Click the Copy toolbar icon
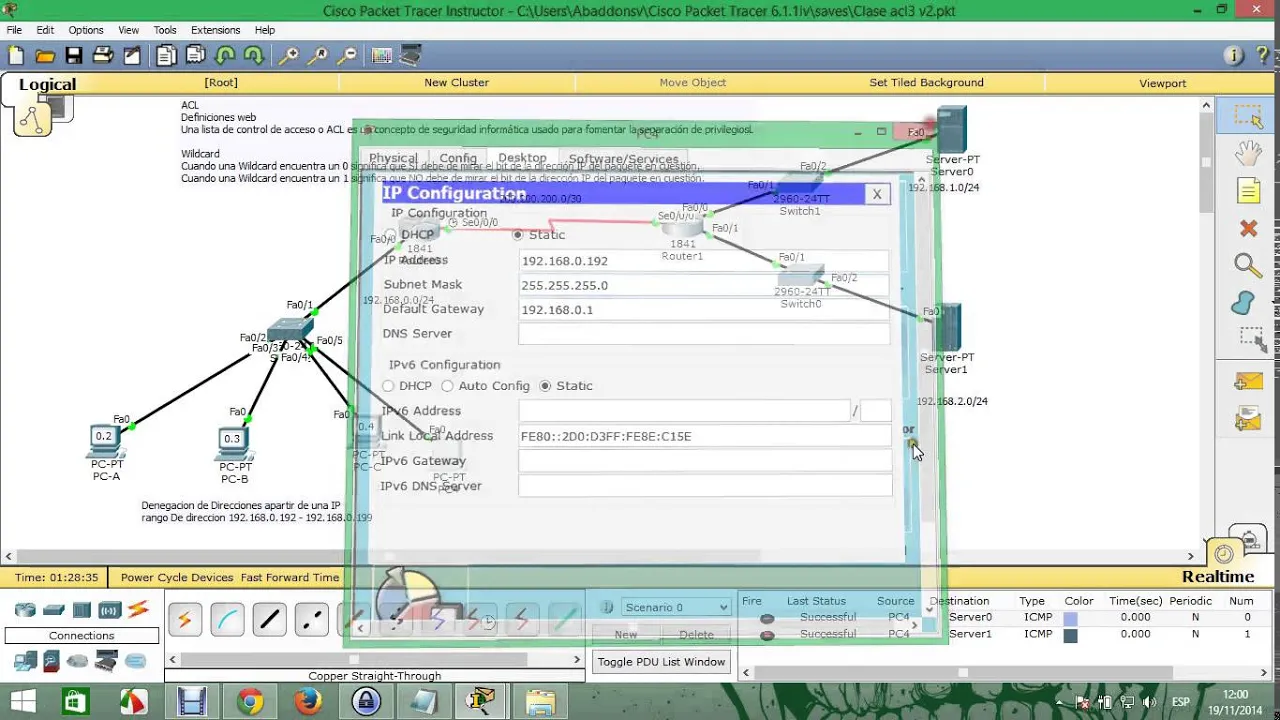Image resolution: width=1280 pixels, height=720 pixels. click(x=166, y=56)
